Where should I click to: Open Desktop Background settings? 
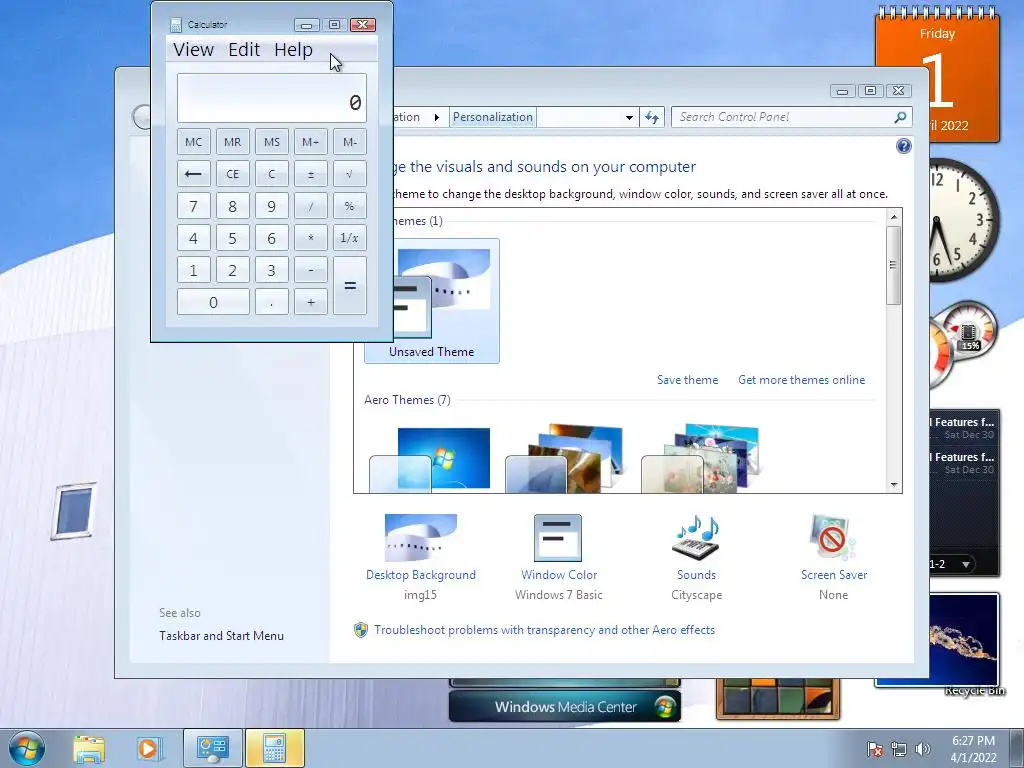pyautogui.click(x=421, y=557)
